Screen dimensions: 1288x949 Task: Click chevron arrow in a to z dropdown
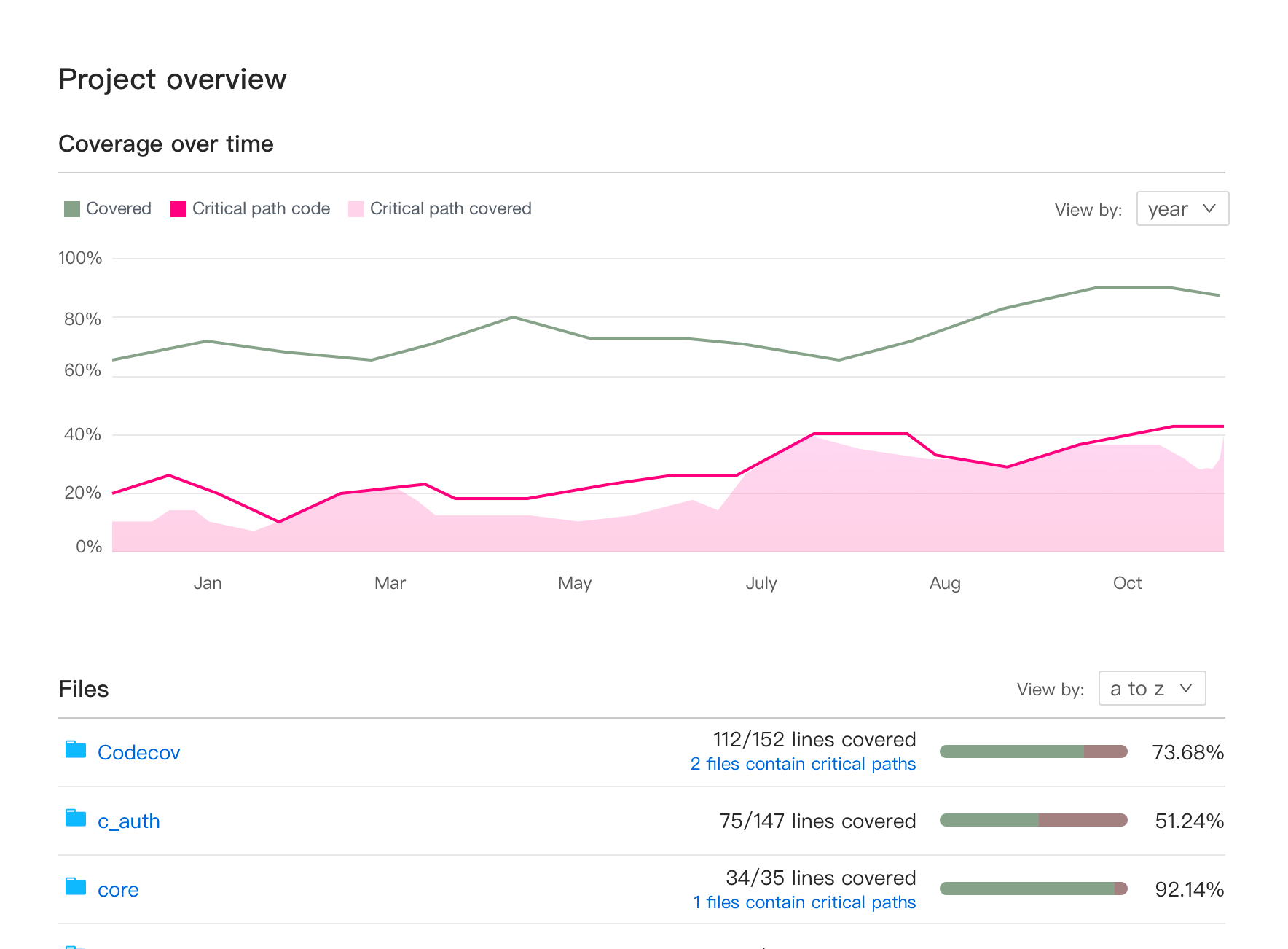pos(1186,688)
